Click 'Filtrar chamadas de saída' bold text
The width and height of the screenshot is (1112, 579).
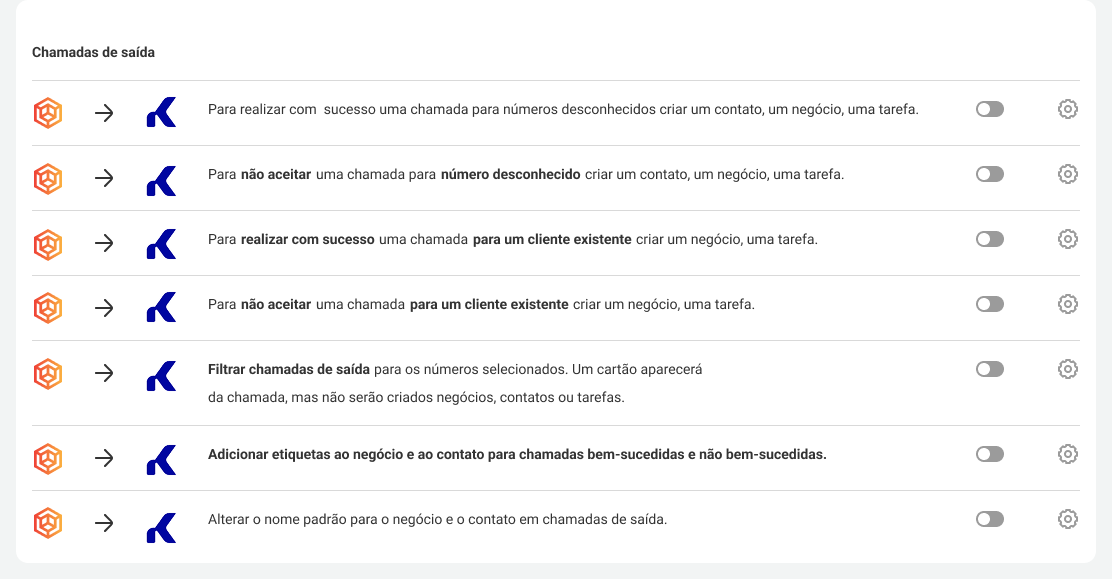click(x=288, y=369)
